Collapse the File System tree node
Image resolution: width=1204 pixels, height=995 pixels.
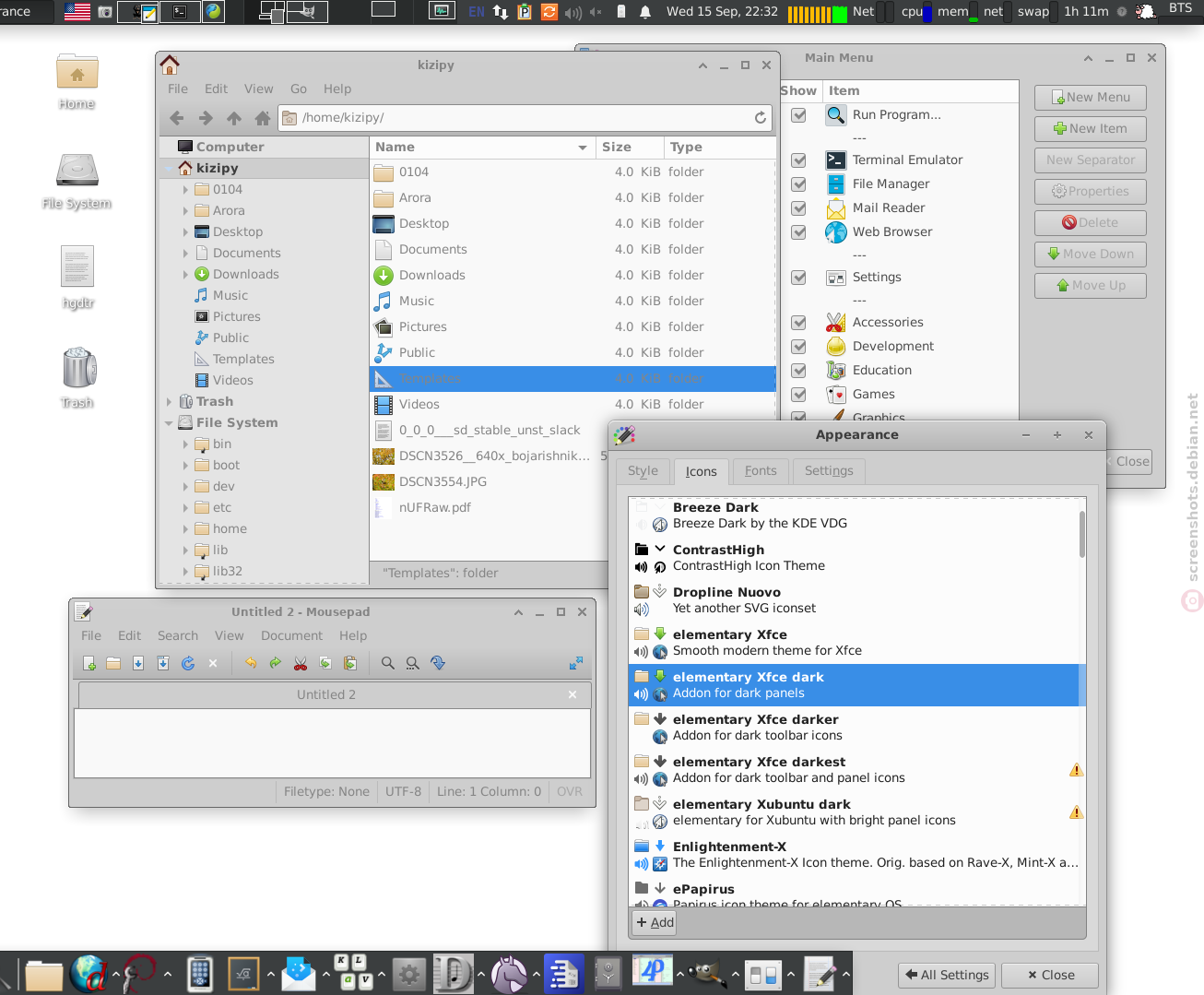coord(169,423)
